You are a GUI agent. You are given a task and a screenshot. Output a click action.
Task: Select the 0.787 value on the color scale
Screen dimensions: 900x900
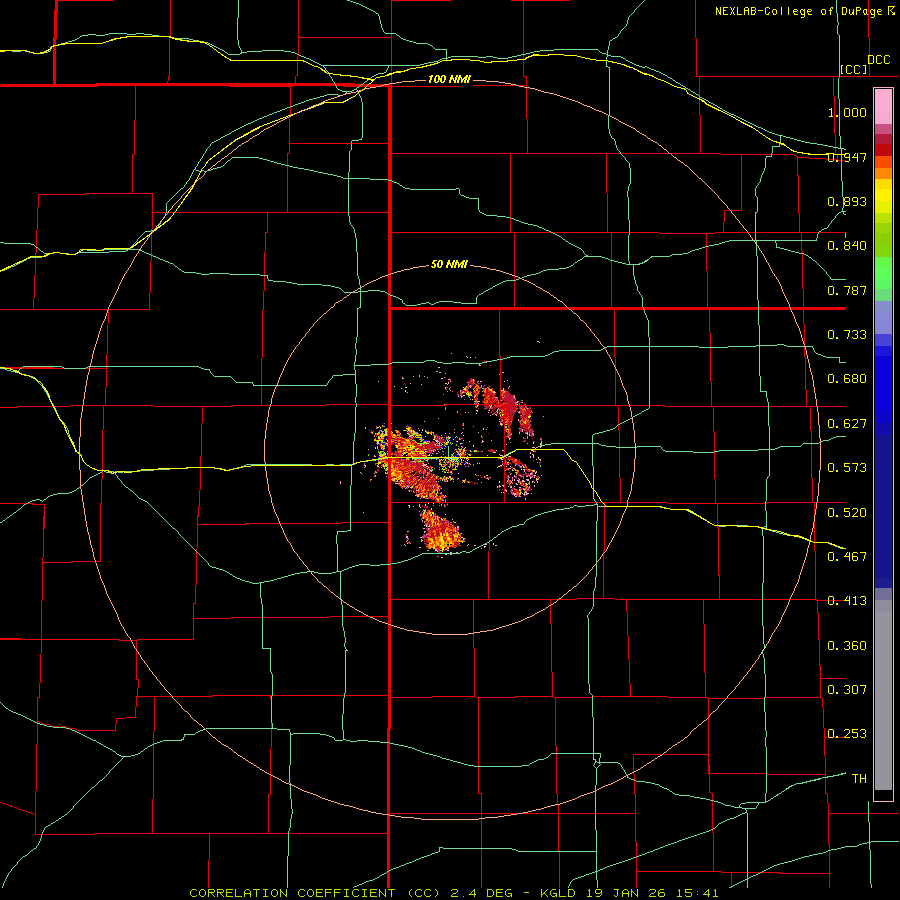click(x=847, y=290)
